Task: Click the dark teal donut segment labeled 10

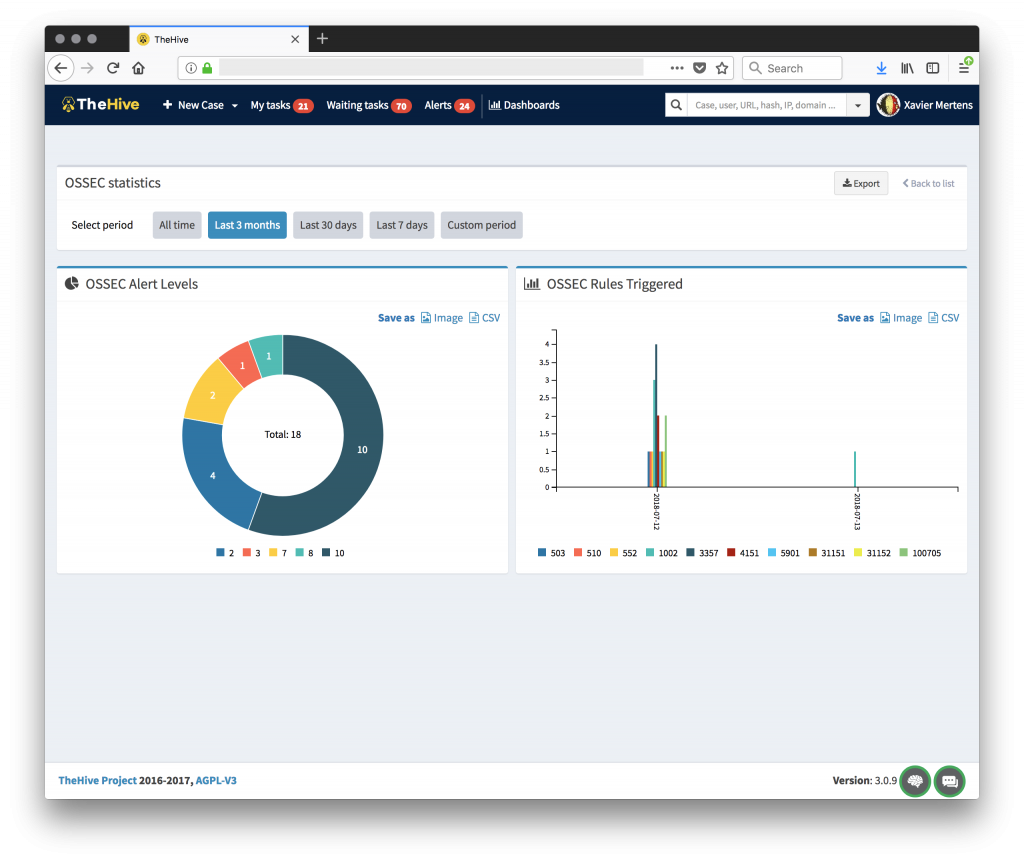Action: tap(363, 451)
